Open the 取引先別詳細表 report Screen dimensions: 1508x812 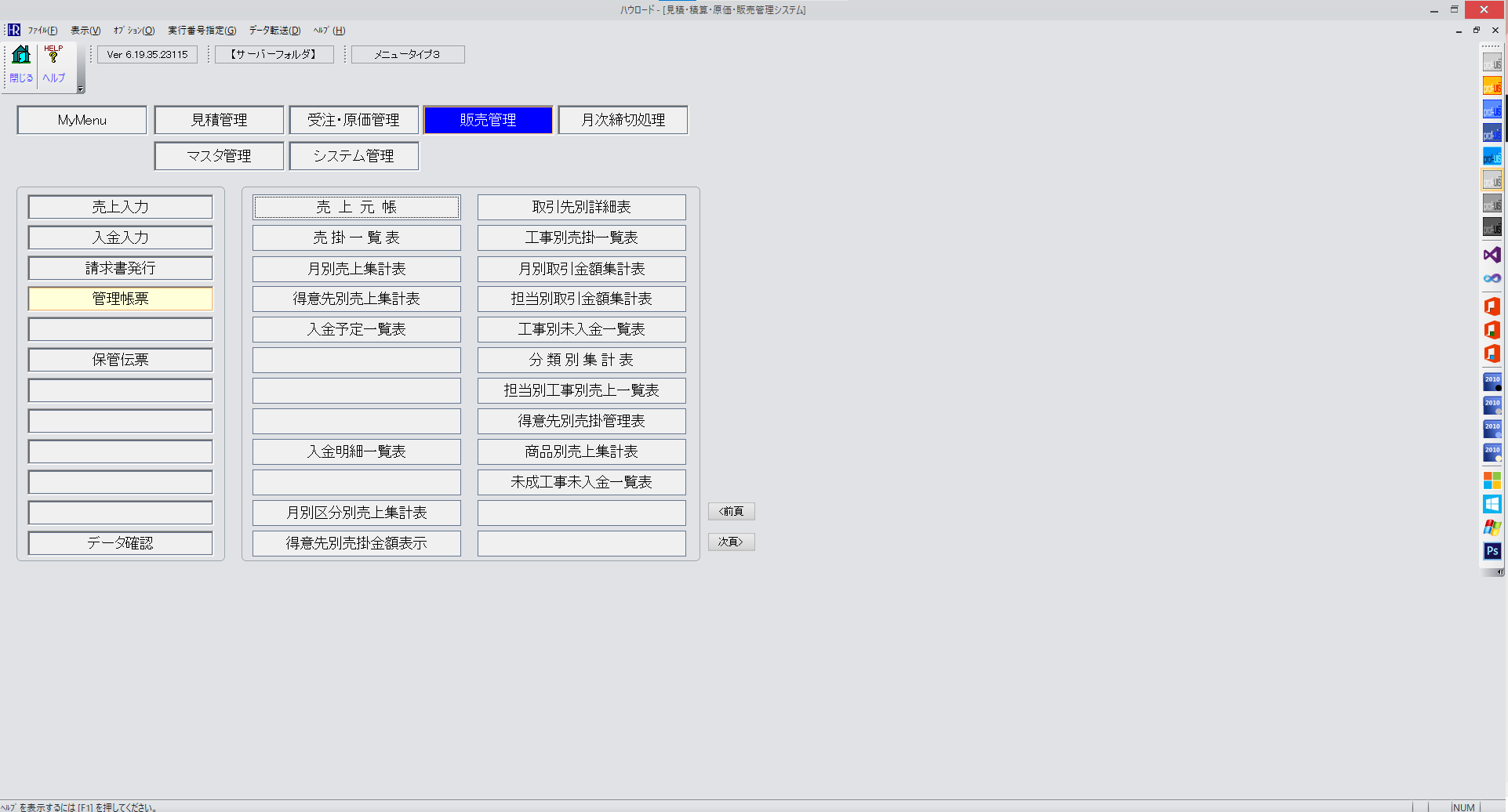click(x=581, y=207)
